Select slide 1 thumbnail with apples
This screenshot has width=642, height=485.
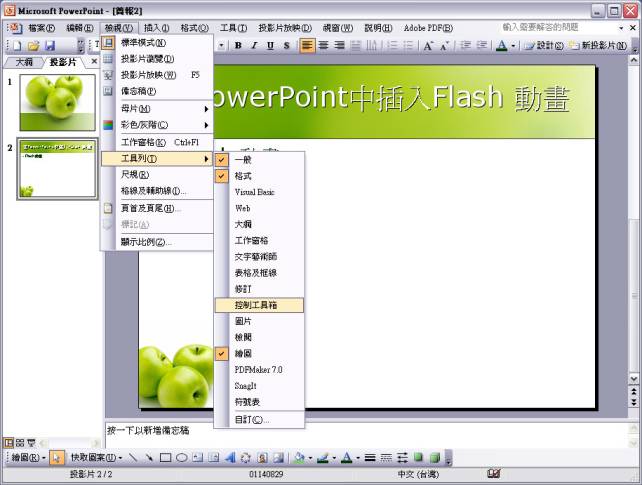(x=57, y=102)
